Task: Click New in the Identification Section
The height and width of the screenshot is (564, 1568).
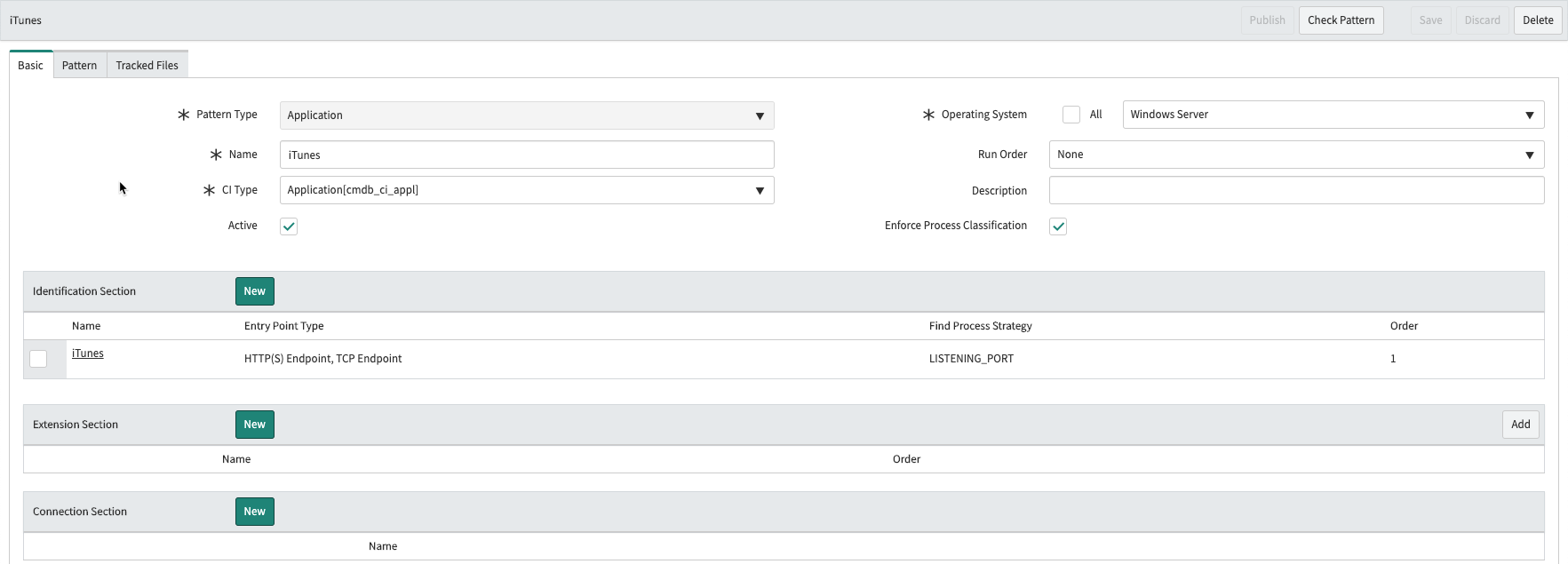Action: (x=255, y=291)
